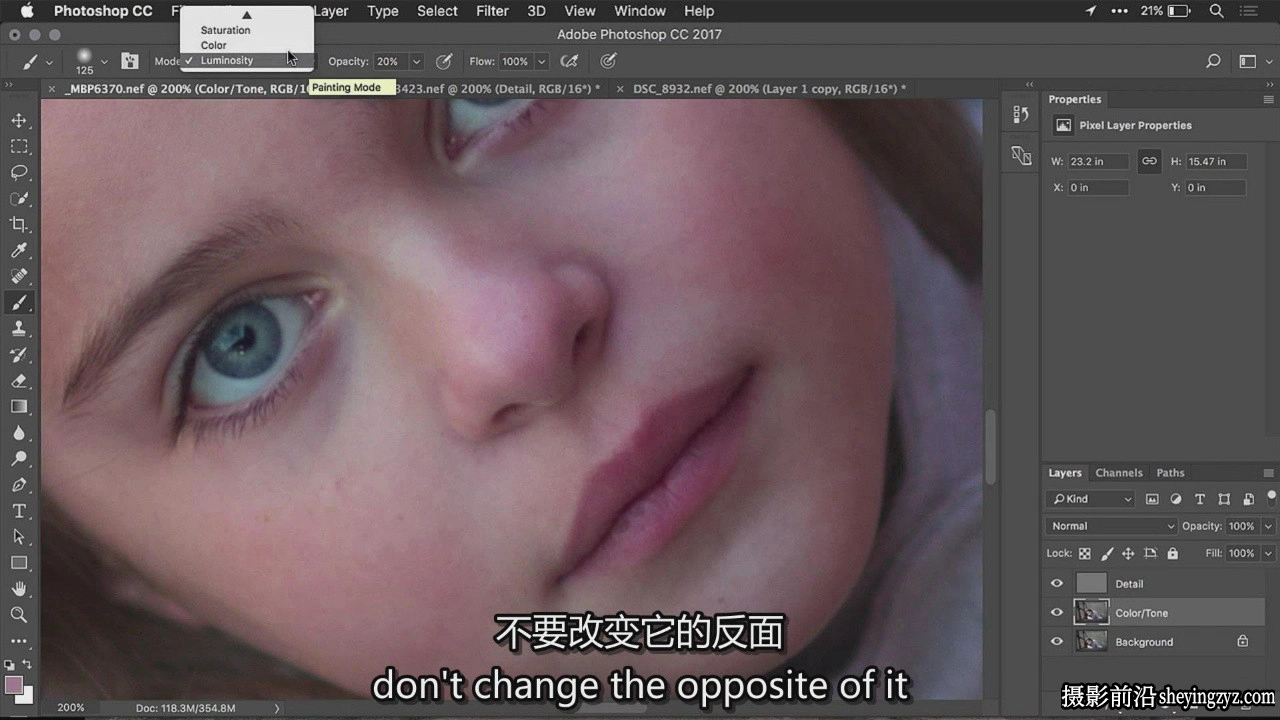Toggle pressure control for Opacity
The width and height of the screenshot is (1280, 720).
444,61
